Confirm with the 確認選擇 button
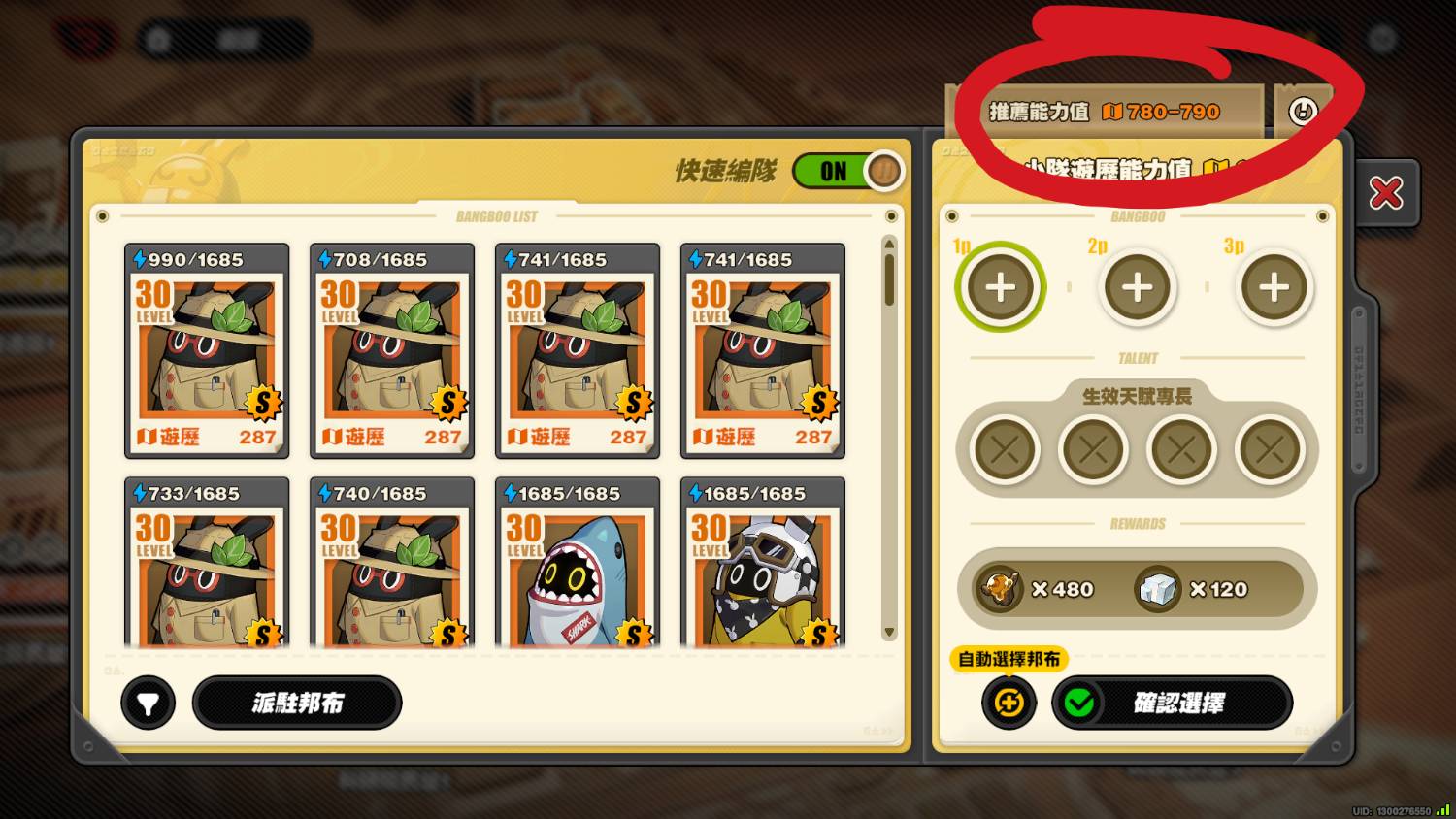Image resolution: width=1456 pixels, height=819 pixels. 1172,704
